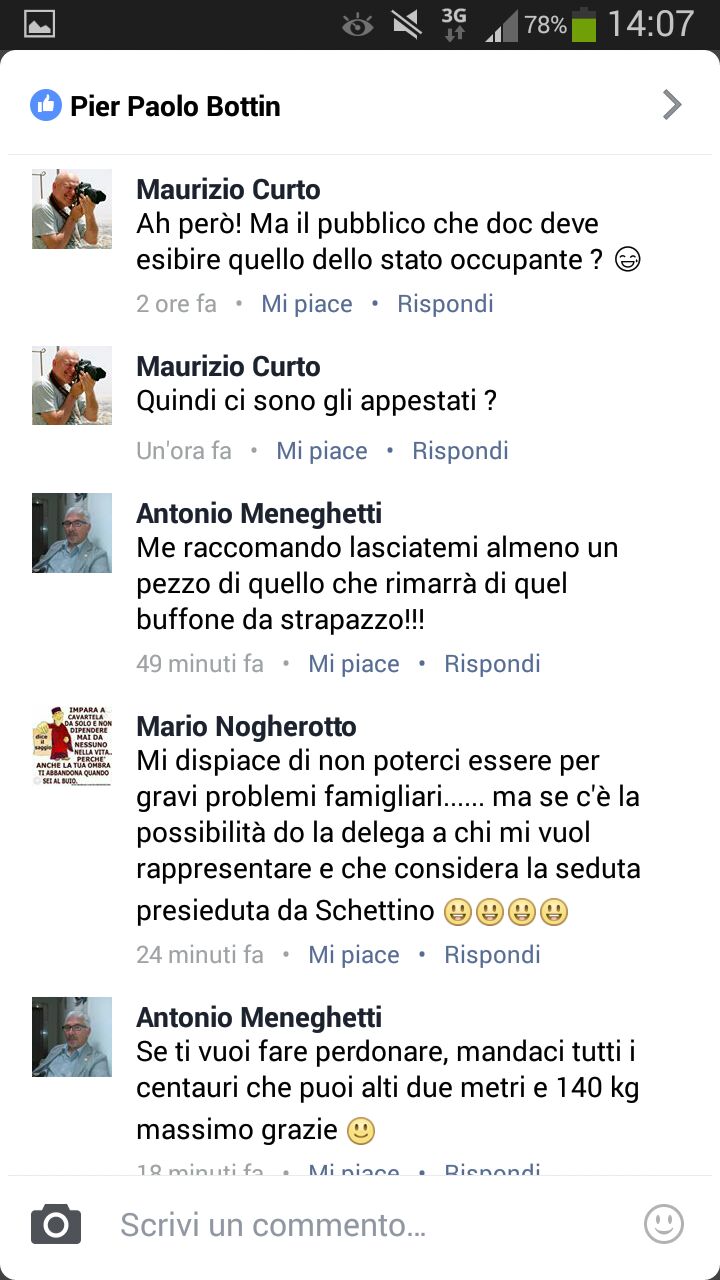Tap the camera icon to attach photo
This screenshot has height=1280, width=720.
(x=56, y=1224)
